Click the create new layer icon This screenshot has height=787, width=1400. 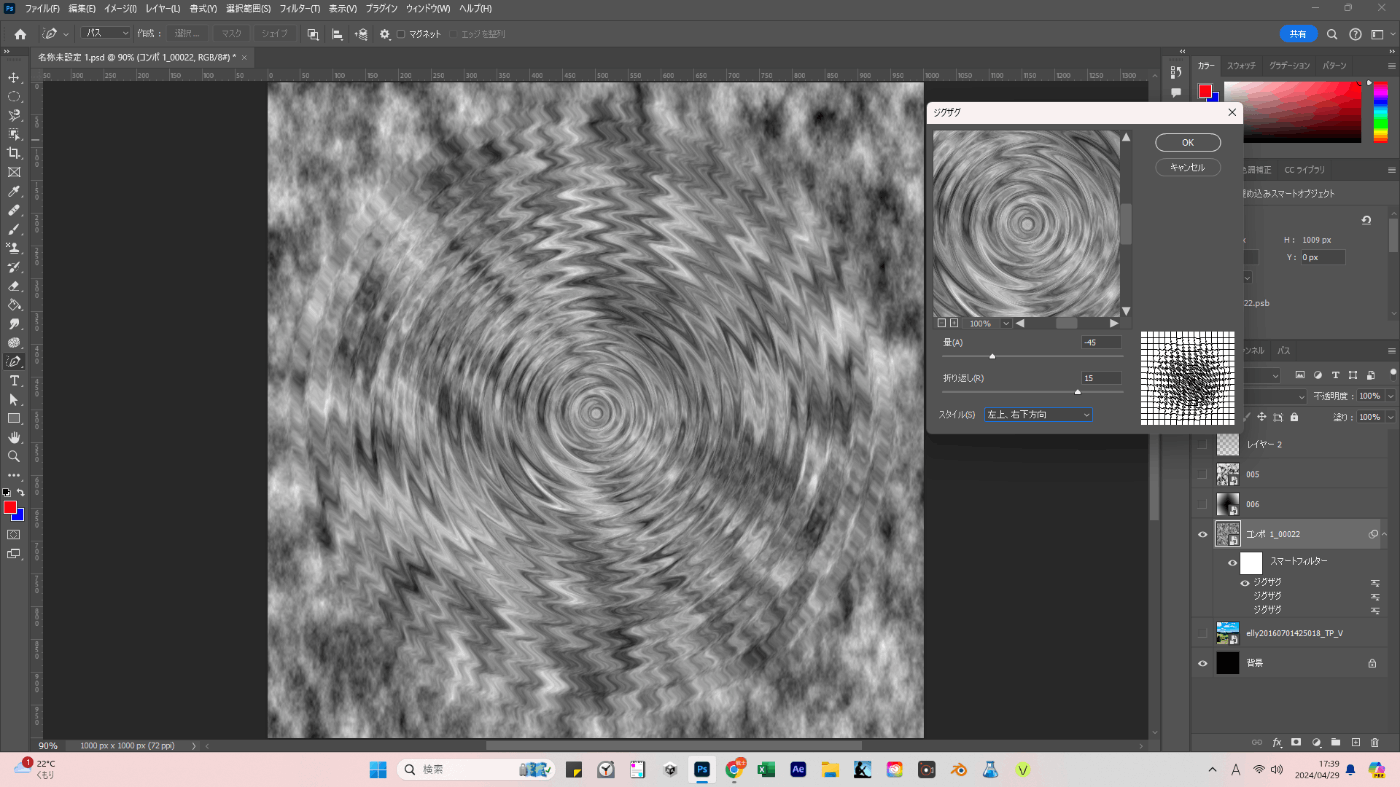[x=1356, y=743]
